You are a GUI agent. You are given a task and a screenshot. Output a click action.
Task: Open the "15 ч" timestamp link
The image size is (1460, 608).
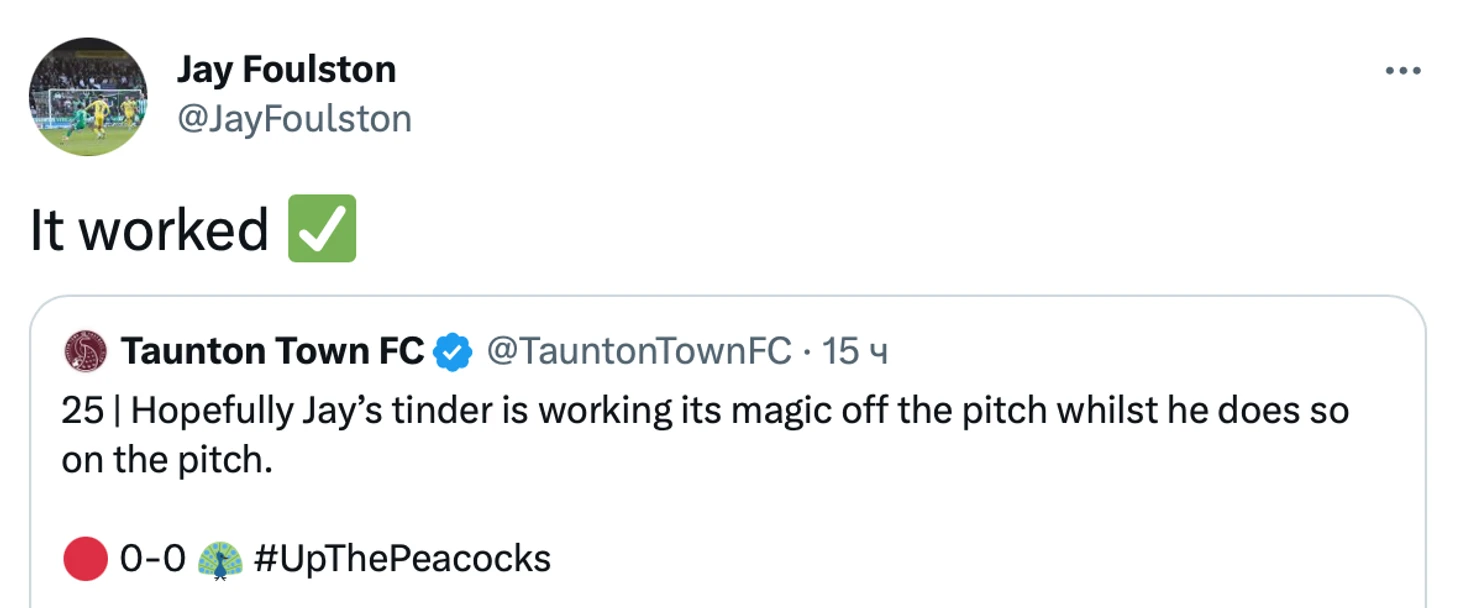click(855, 351)
